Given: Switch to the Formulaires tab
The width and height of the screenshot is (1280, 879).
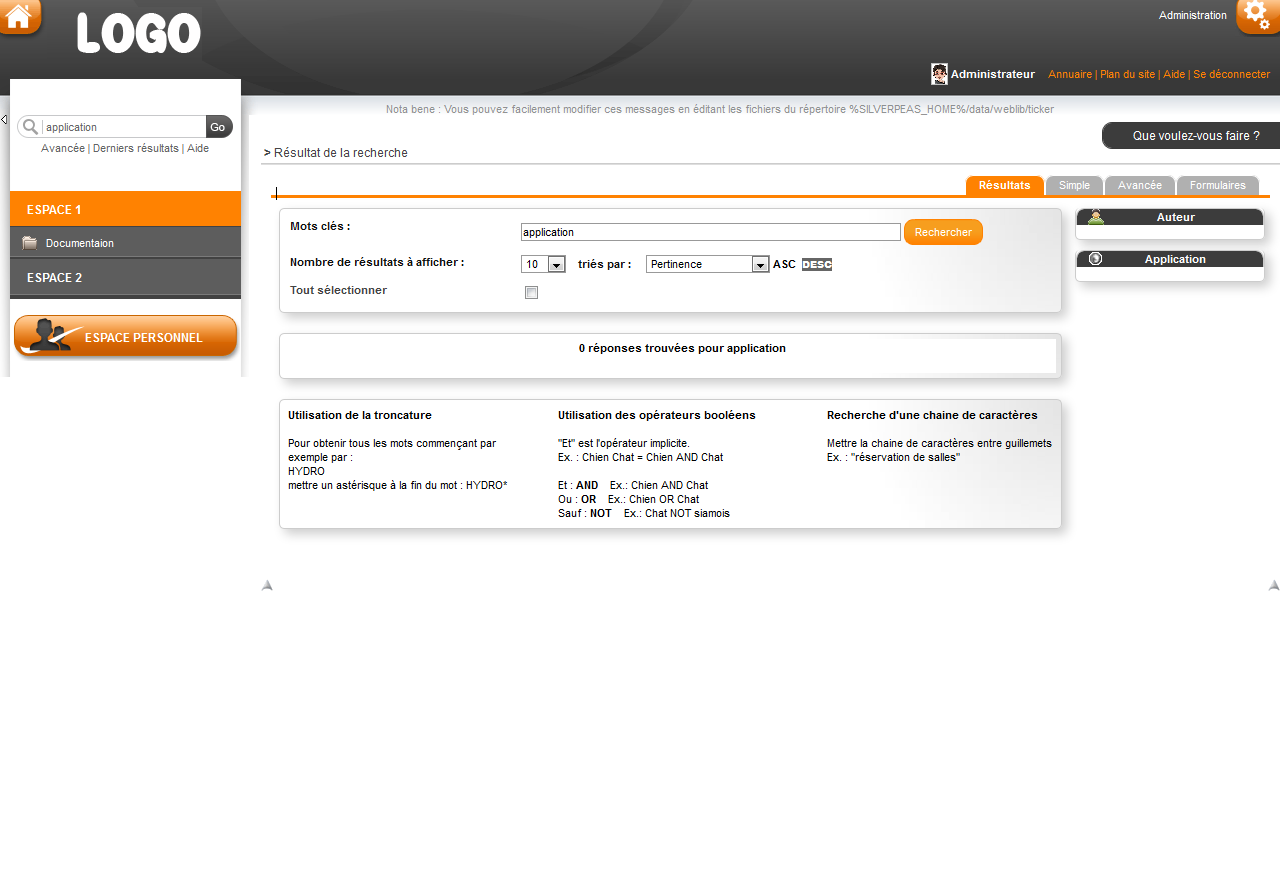Looking at the screenshot, I should click(1217, 186).
